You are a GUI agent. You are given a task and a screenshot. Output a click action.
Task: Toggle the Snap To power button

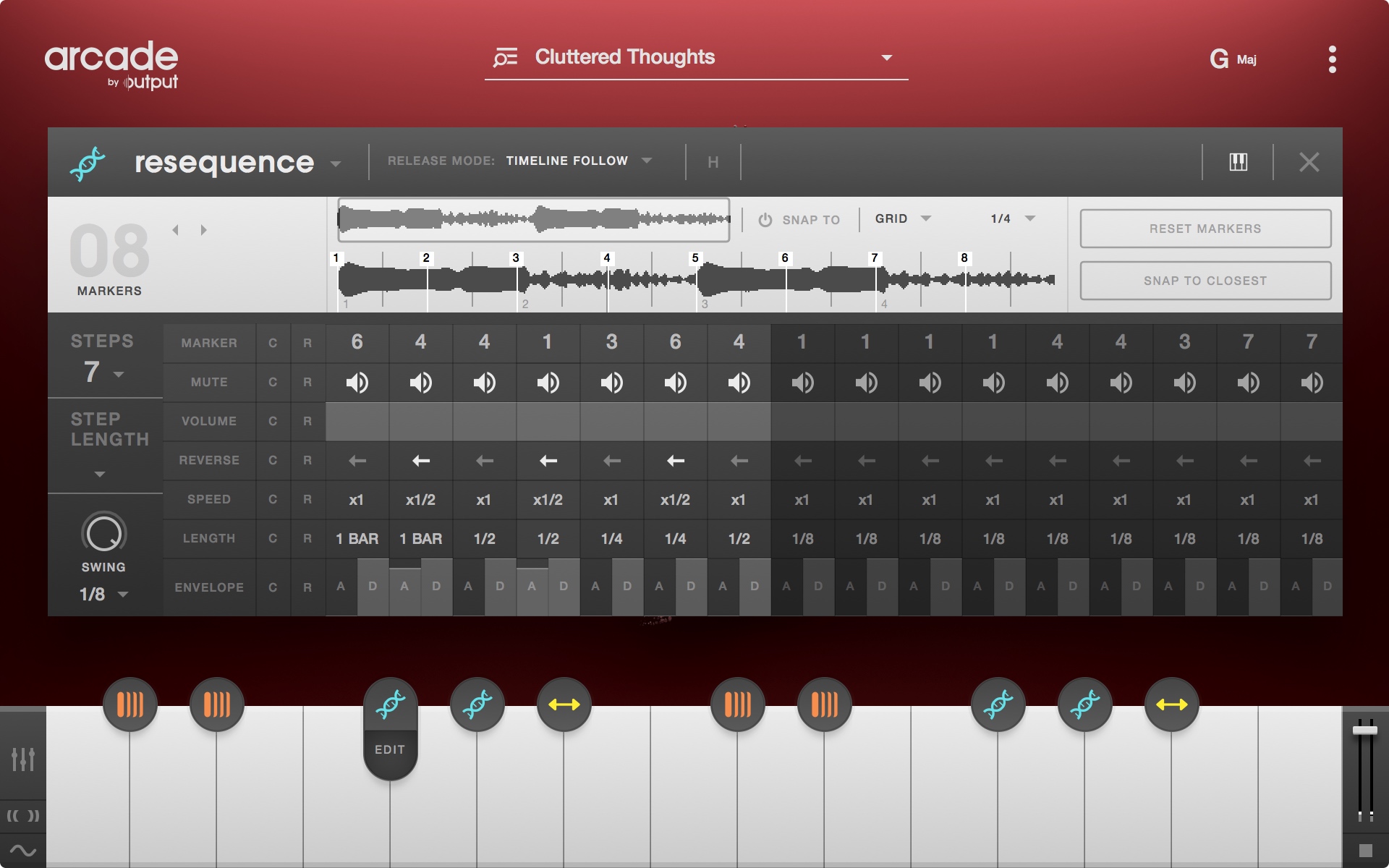click(x=765, y=220)
